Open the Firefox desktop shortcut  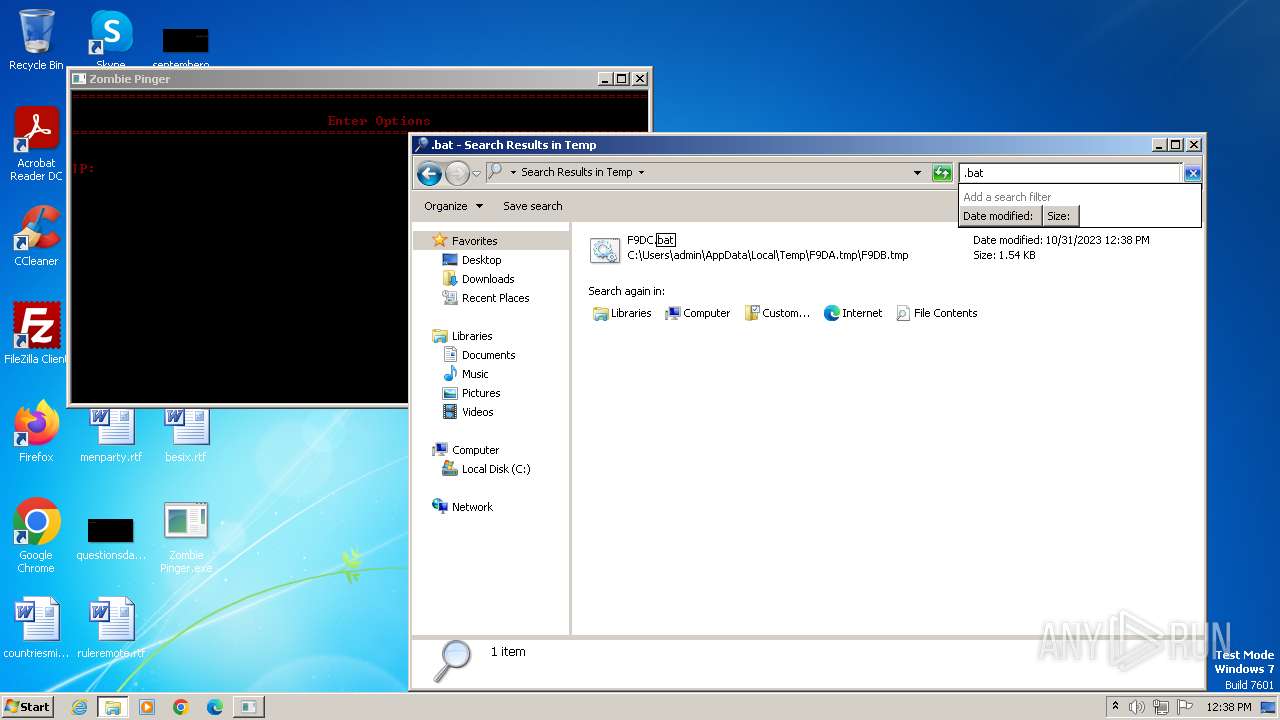coord(36,431)
